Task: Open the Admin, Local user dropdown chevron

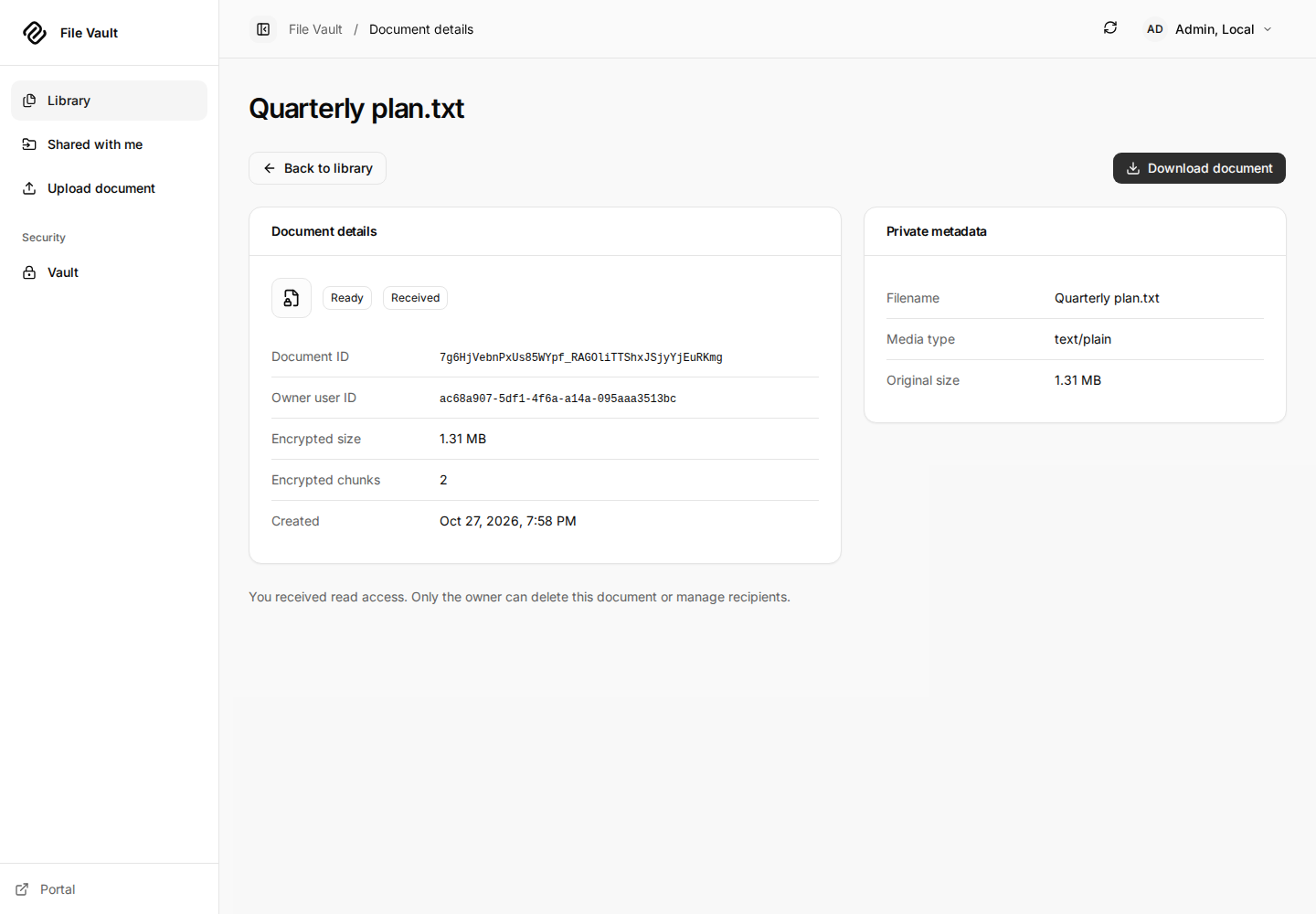Action: [x=1268, y=29]
